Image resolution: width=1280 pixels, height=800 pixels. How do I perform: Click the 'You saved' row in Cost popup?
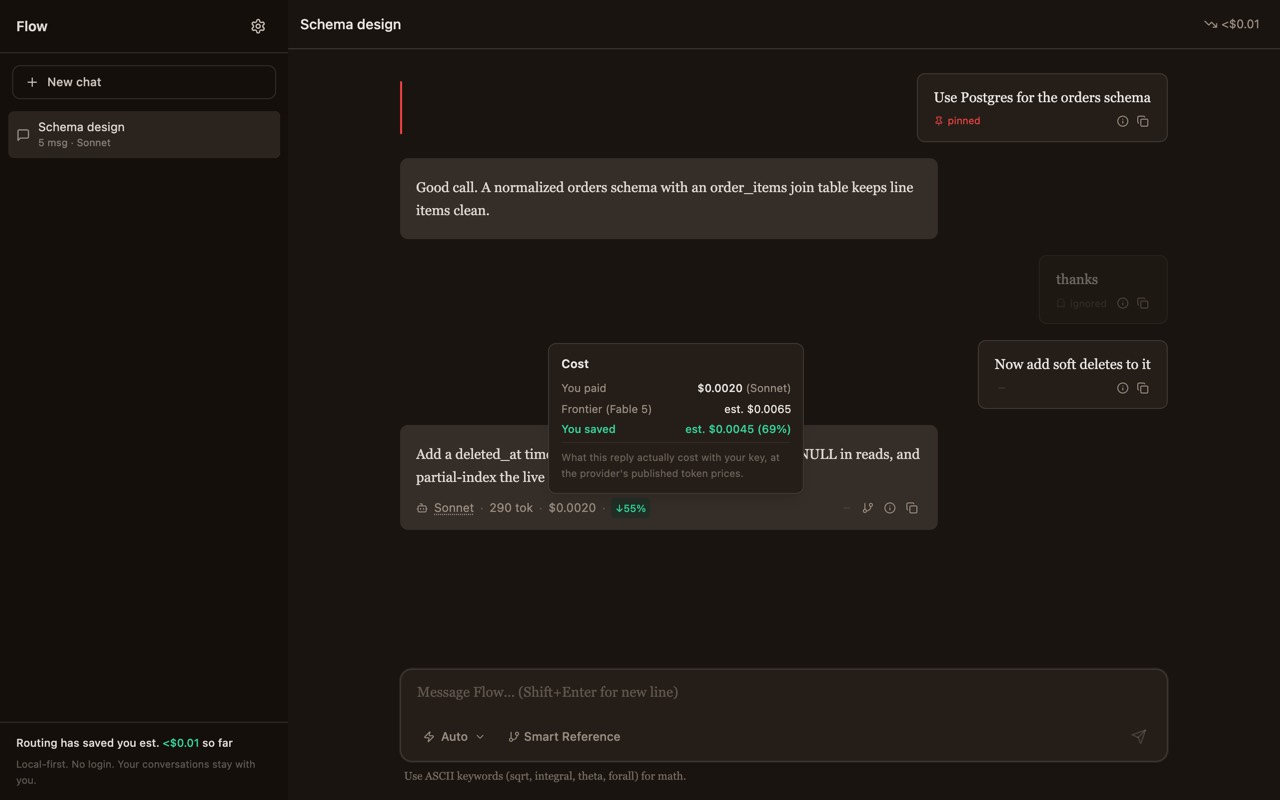tap(676, 429)
